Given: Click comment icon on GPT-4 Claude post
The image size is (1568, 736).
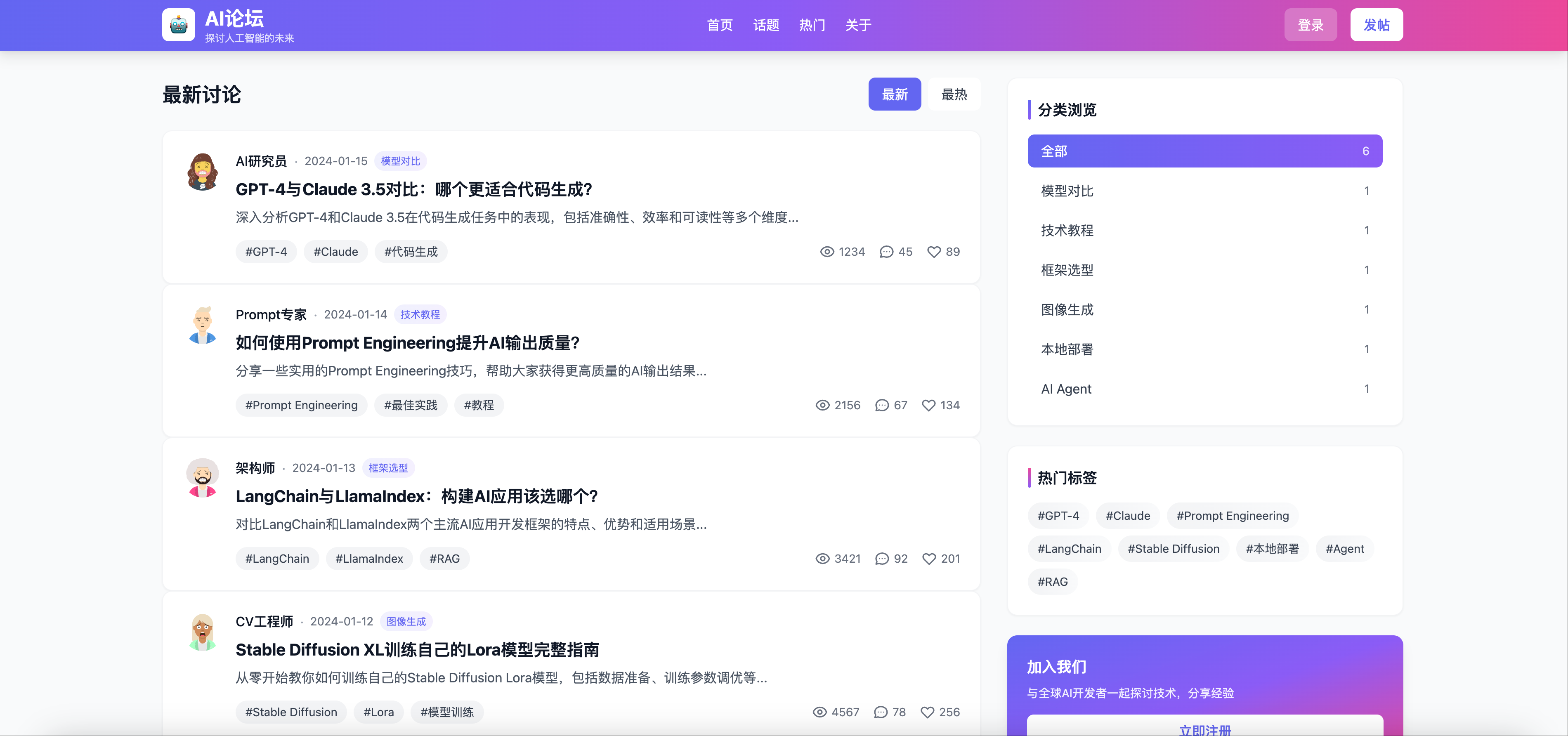Looking at the screenshot, I should click(886, 252).
